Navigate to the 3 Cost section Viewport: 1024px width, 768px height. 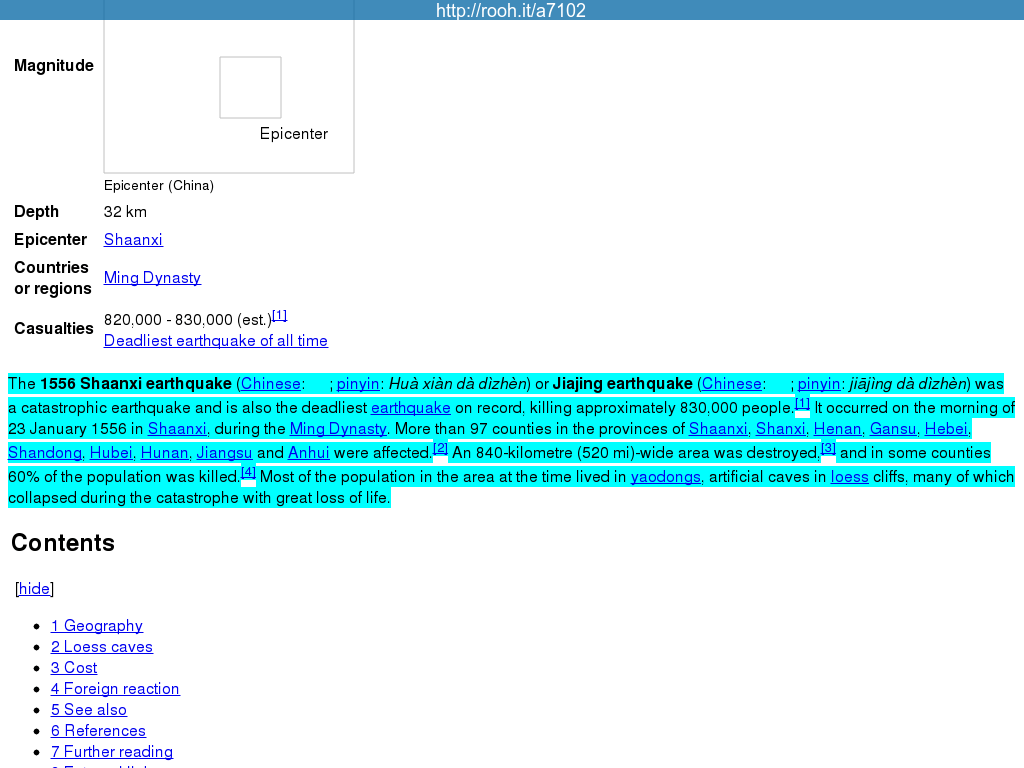[x=74, y=668]
